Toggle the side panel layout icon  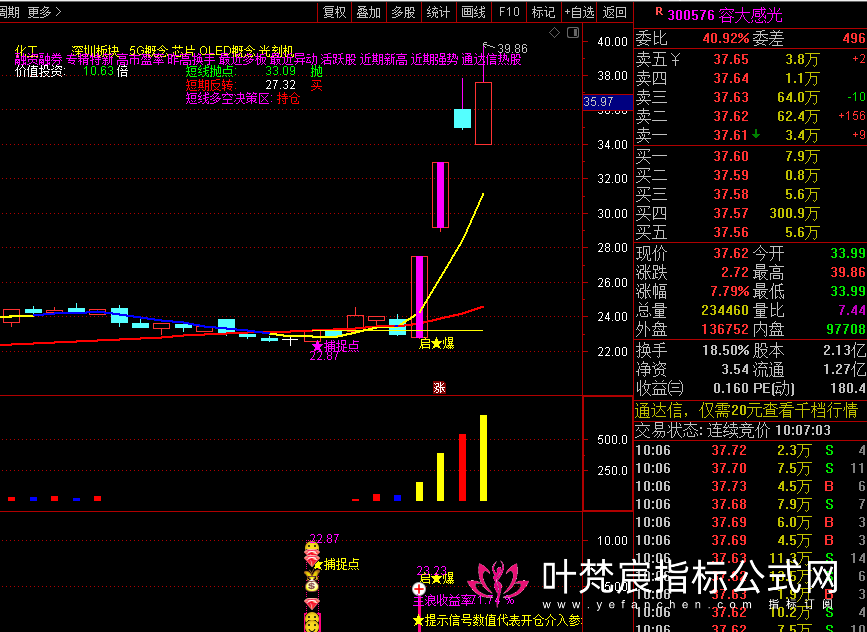(x=573, y=33)
